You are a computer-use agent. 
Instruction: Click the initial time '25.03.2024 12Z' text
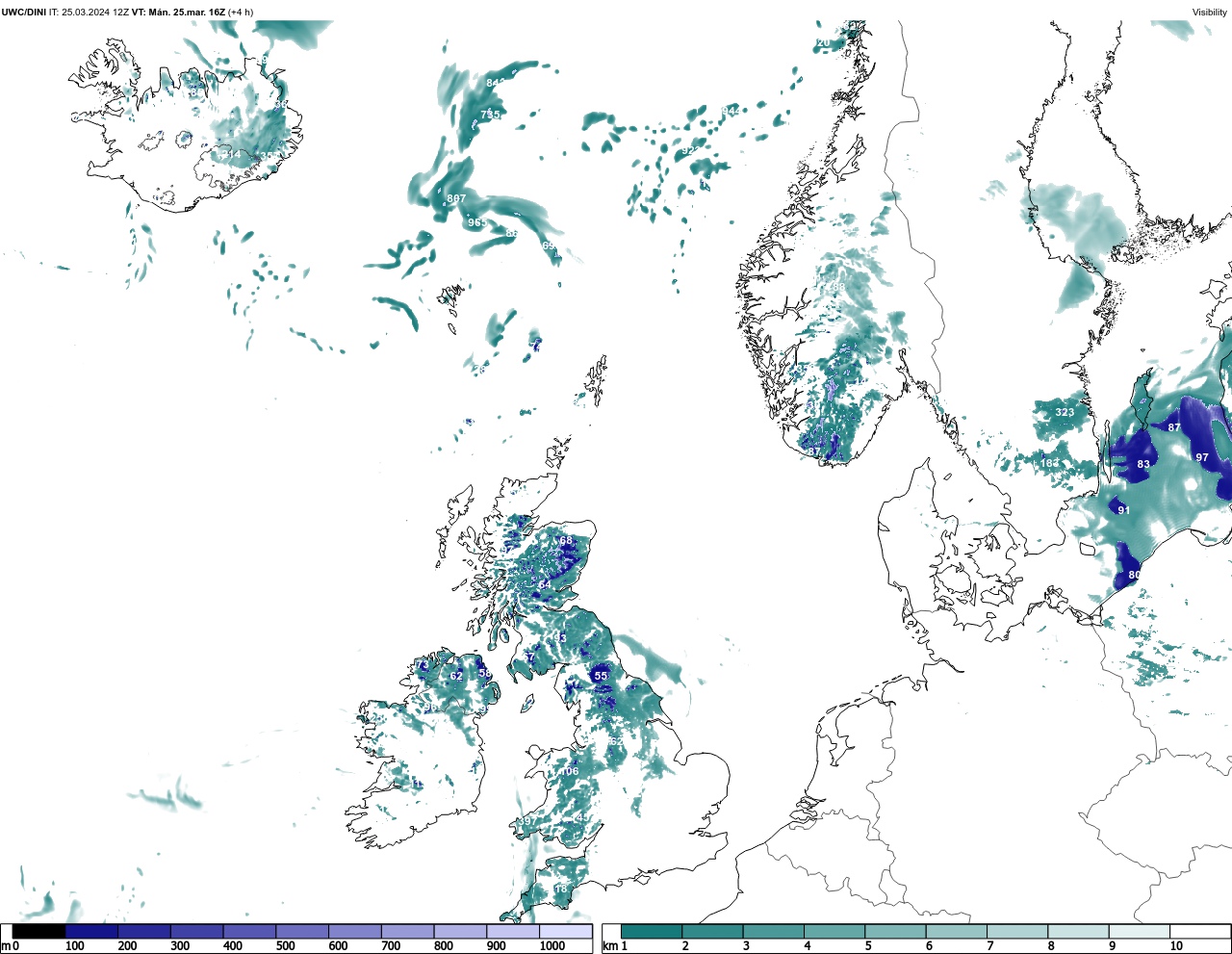94,13
